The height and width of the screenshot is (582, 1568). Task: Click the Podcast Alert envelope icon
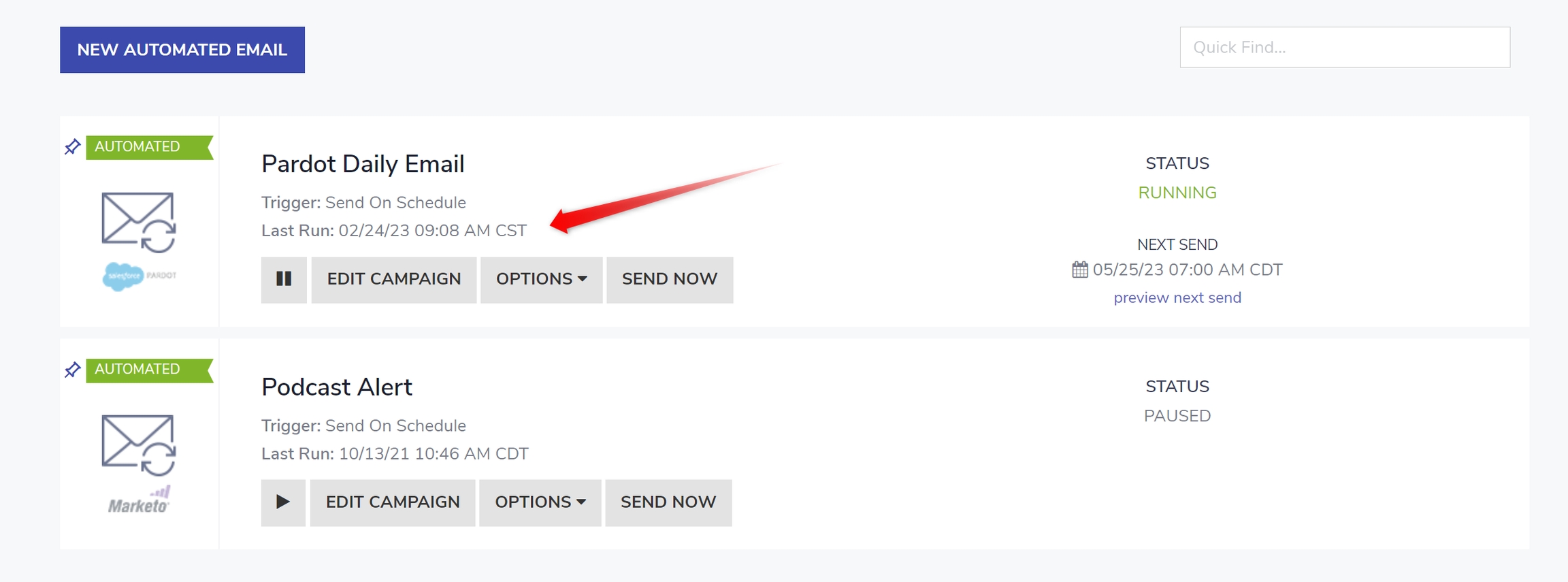click(139, 444)
